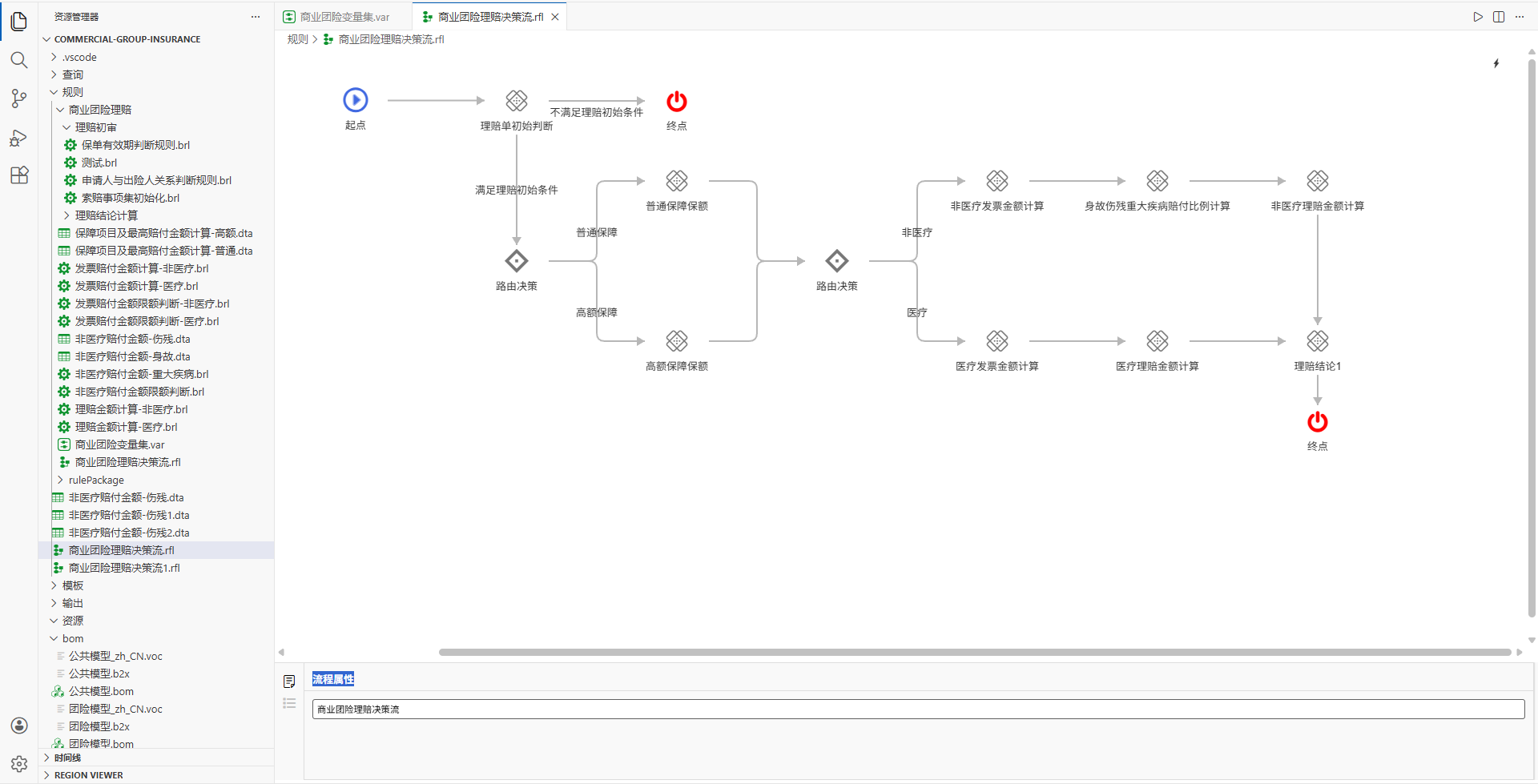Select the blue start node 起点
This screenshot has height=784, width=1538.
pos(356,100)
